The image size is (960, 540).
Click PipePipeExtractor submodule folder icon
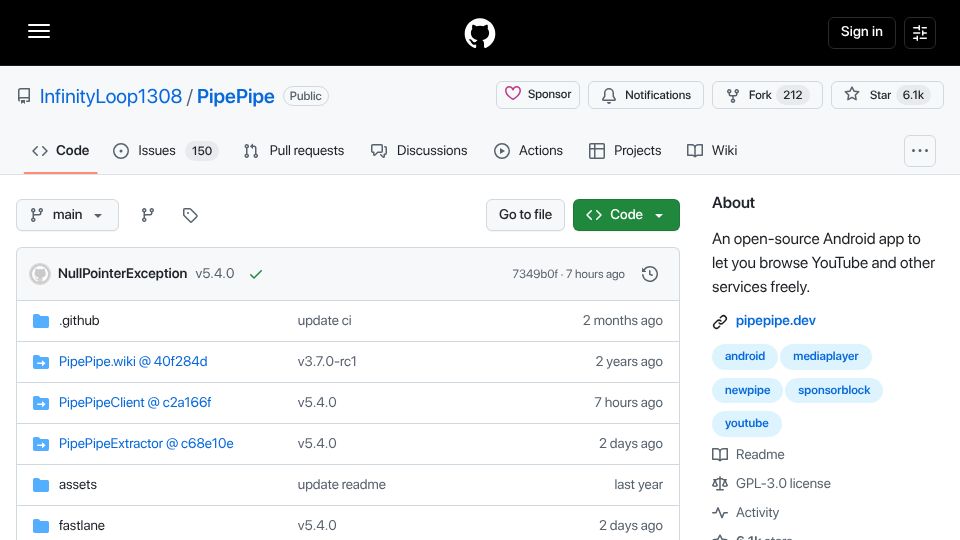(x=41, y=444)
